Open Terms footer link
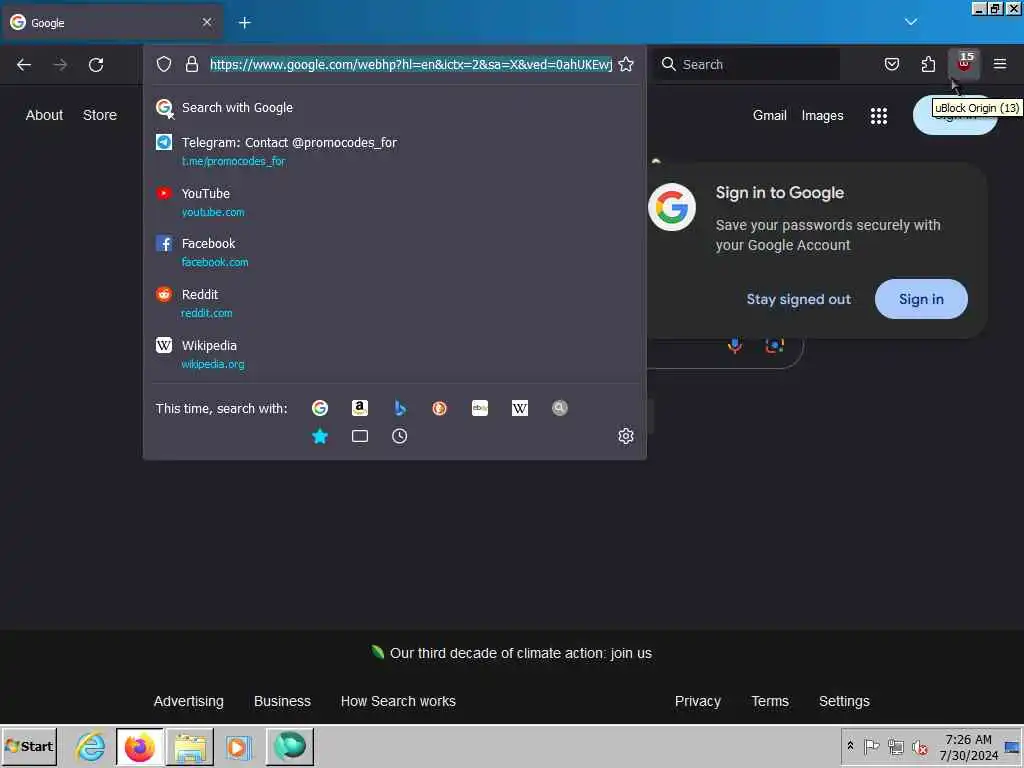 pos(770,701)
